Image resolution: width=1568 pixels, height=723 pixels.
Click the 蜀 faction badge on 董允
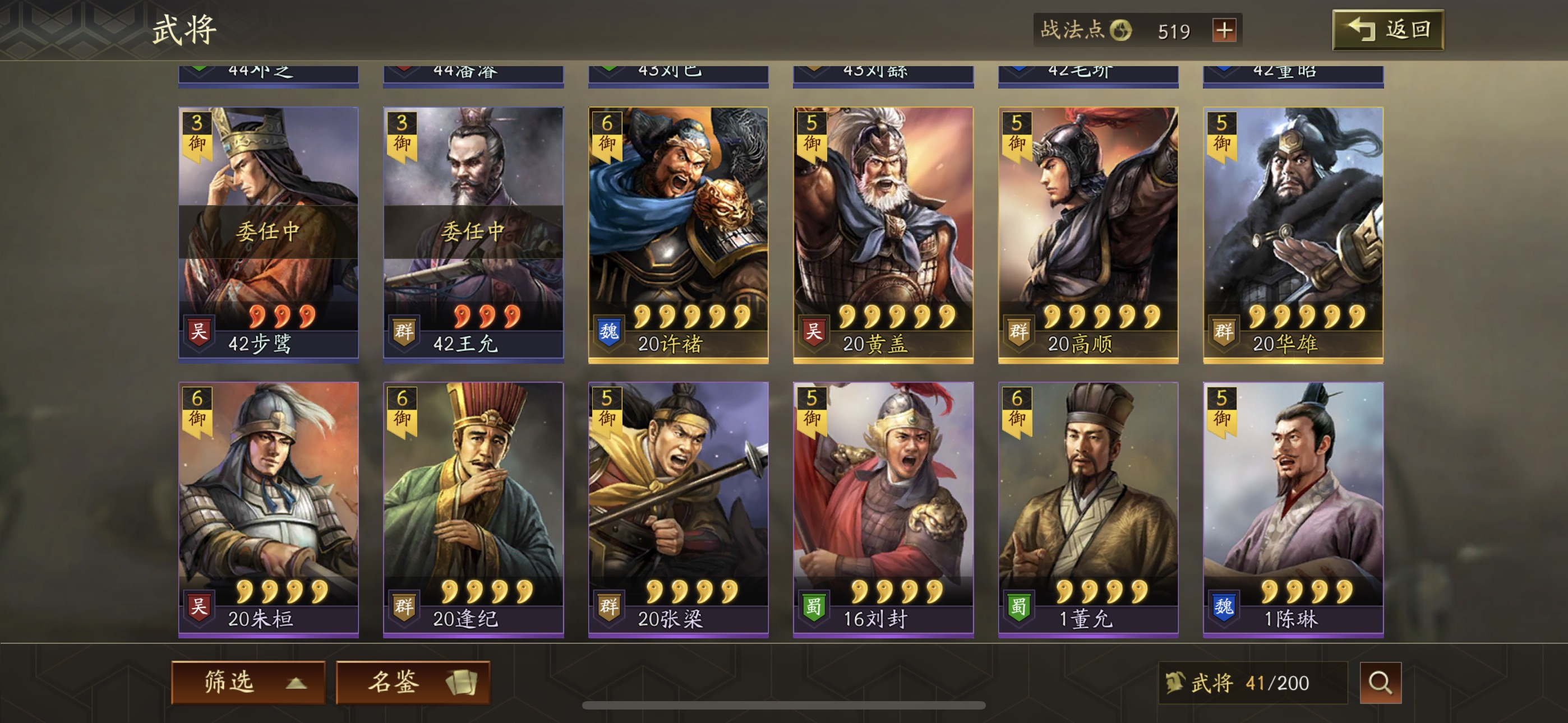1019,607
